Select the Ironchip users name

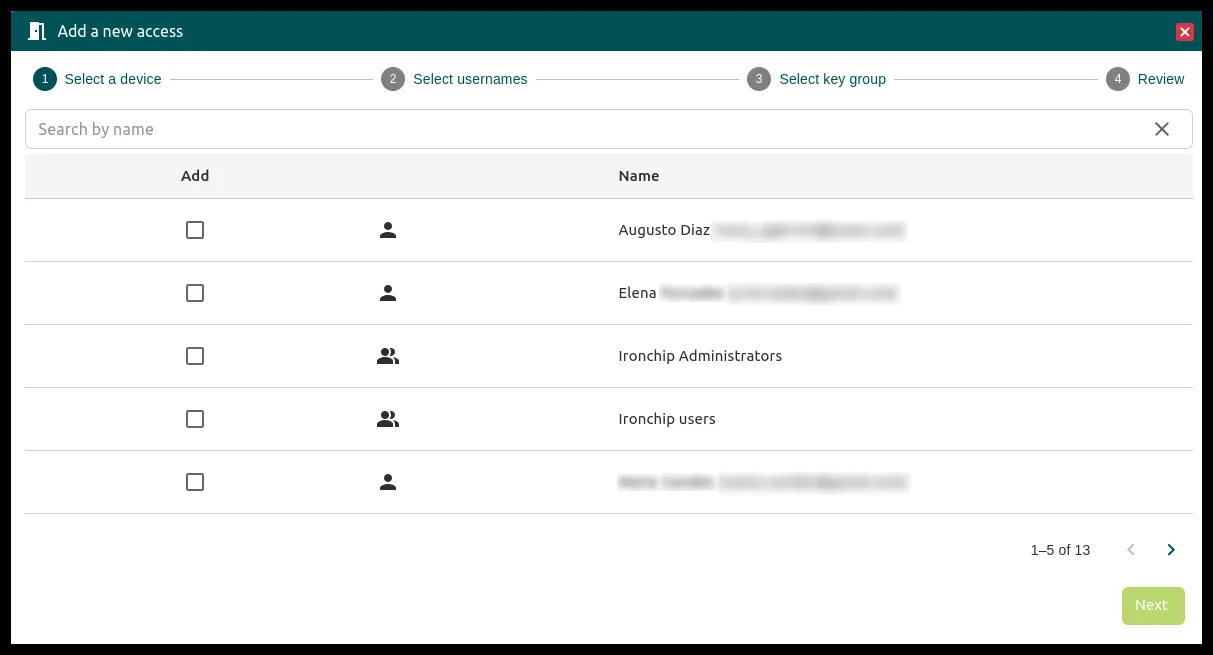click(667, 419)
